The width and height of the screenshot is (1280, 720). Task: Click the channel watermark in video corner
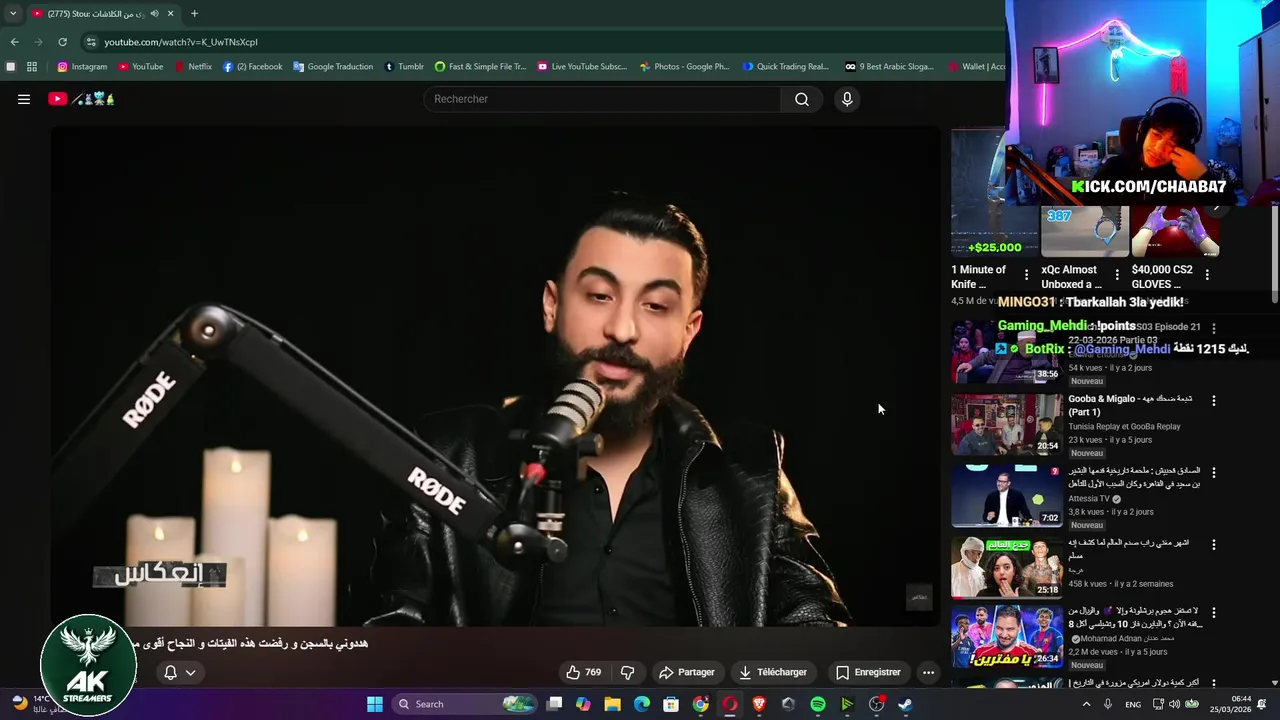point(918,597)
